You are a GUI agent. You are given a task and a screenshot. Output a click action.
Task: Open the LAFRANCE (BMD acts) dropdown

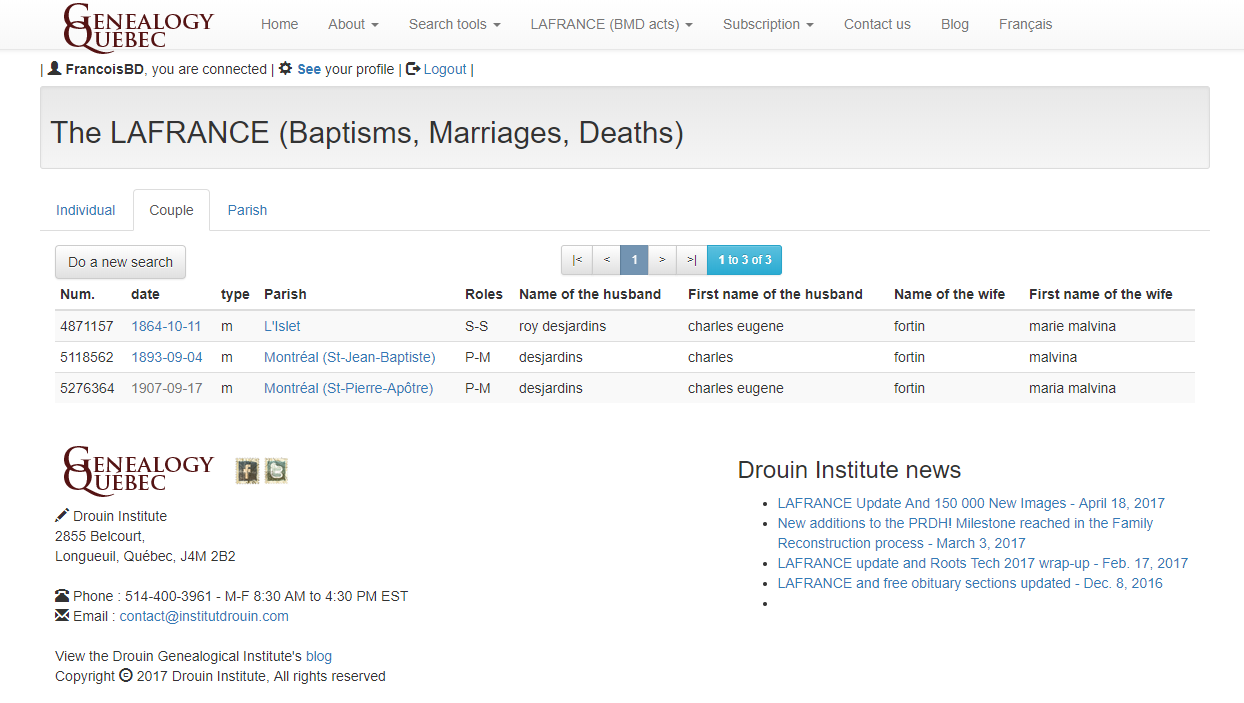611,24
